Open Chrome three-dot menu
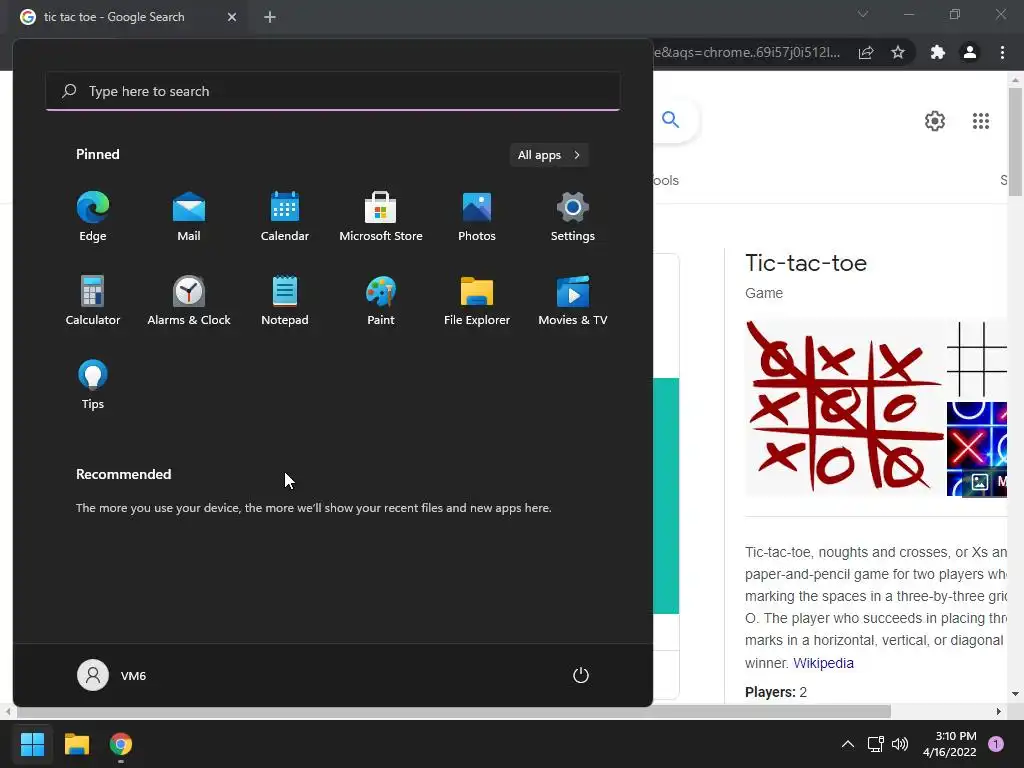1024x768 pixels. (x=1002, y=53)
